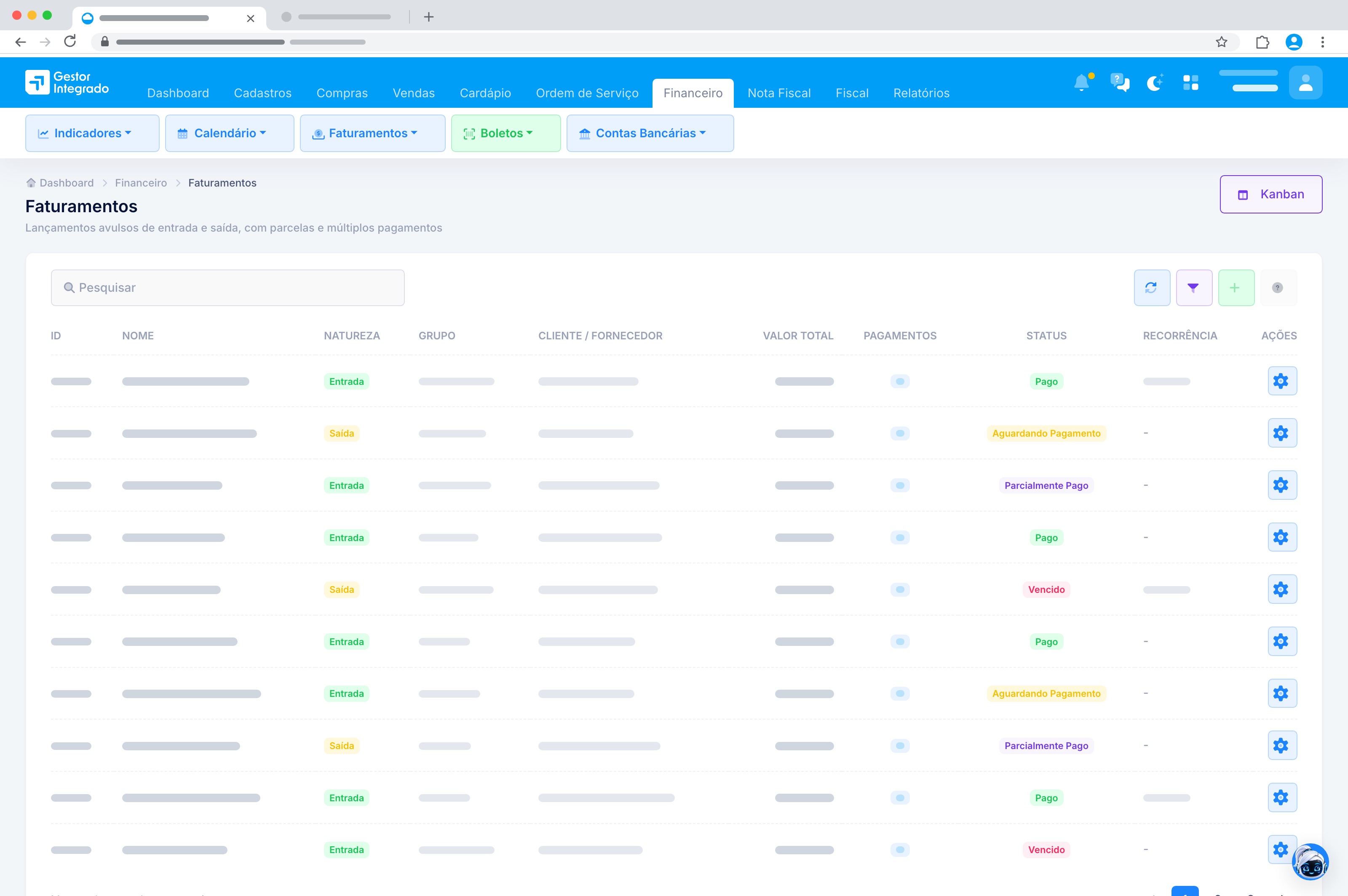Open the Ordem de Serviço tab

point(587,93)
